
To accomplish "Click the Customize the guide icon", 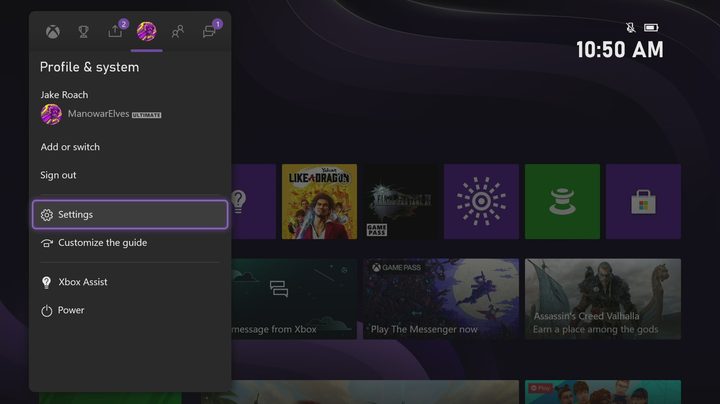I will 46,243.
